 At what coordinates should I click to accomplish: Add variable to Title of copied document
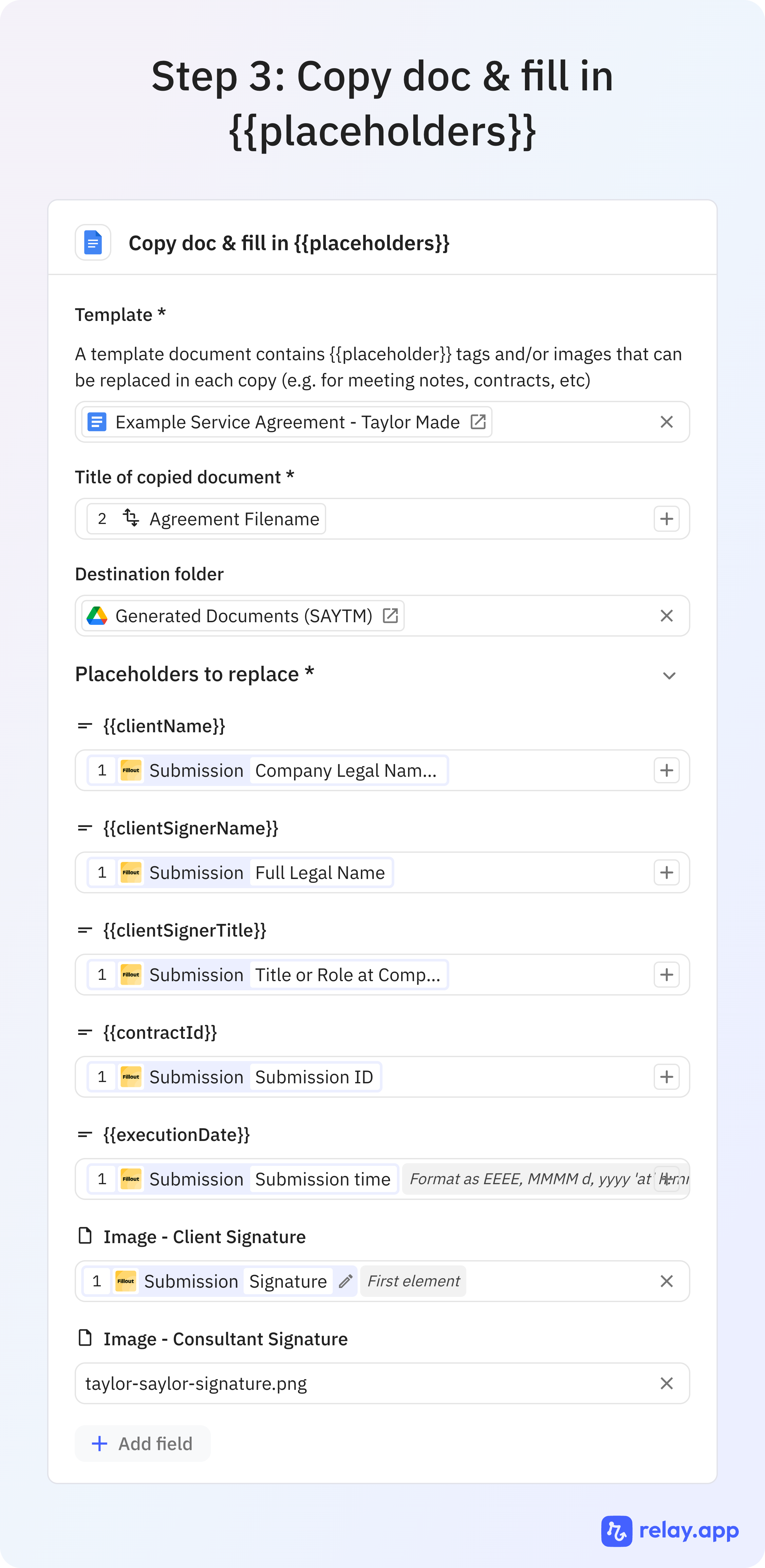click(666, 519)
